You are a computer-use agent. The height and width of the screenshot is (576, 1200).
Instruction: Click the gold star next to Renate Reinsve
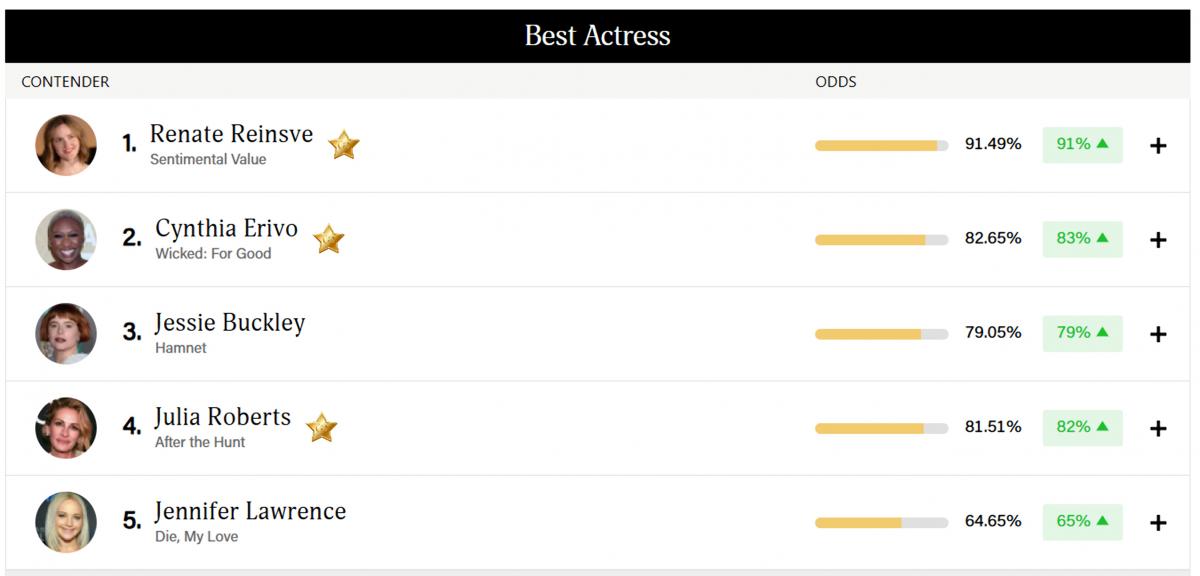(344, 145)
